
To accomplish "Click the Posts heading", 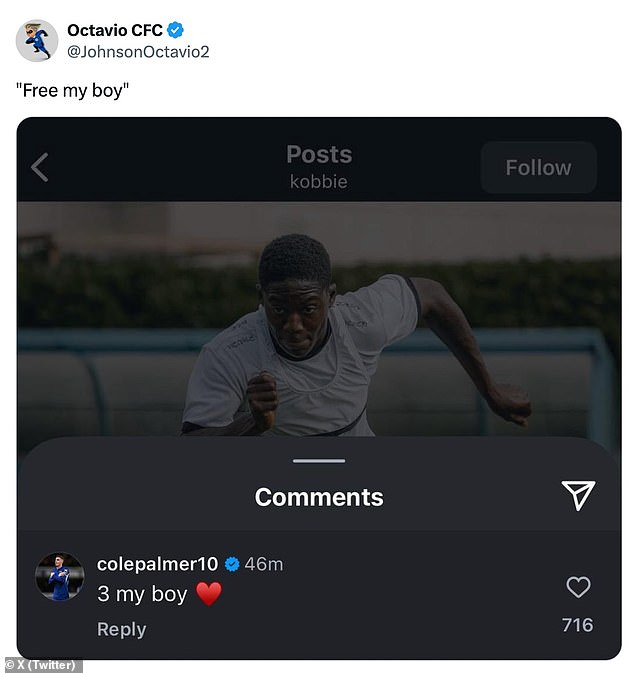I will click(x=319, y=154).
